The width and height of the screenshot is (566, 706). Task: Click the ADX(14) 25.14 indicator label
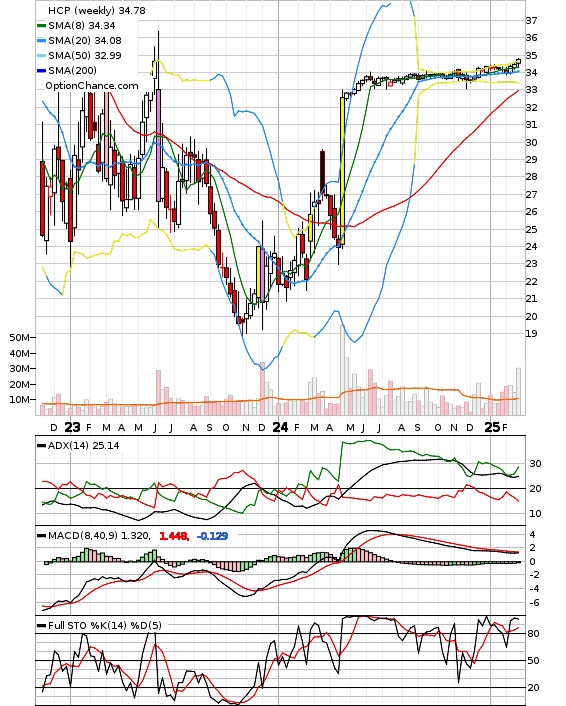coord(83,445)
